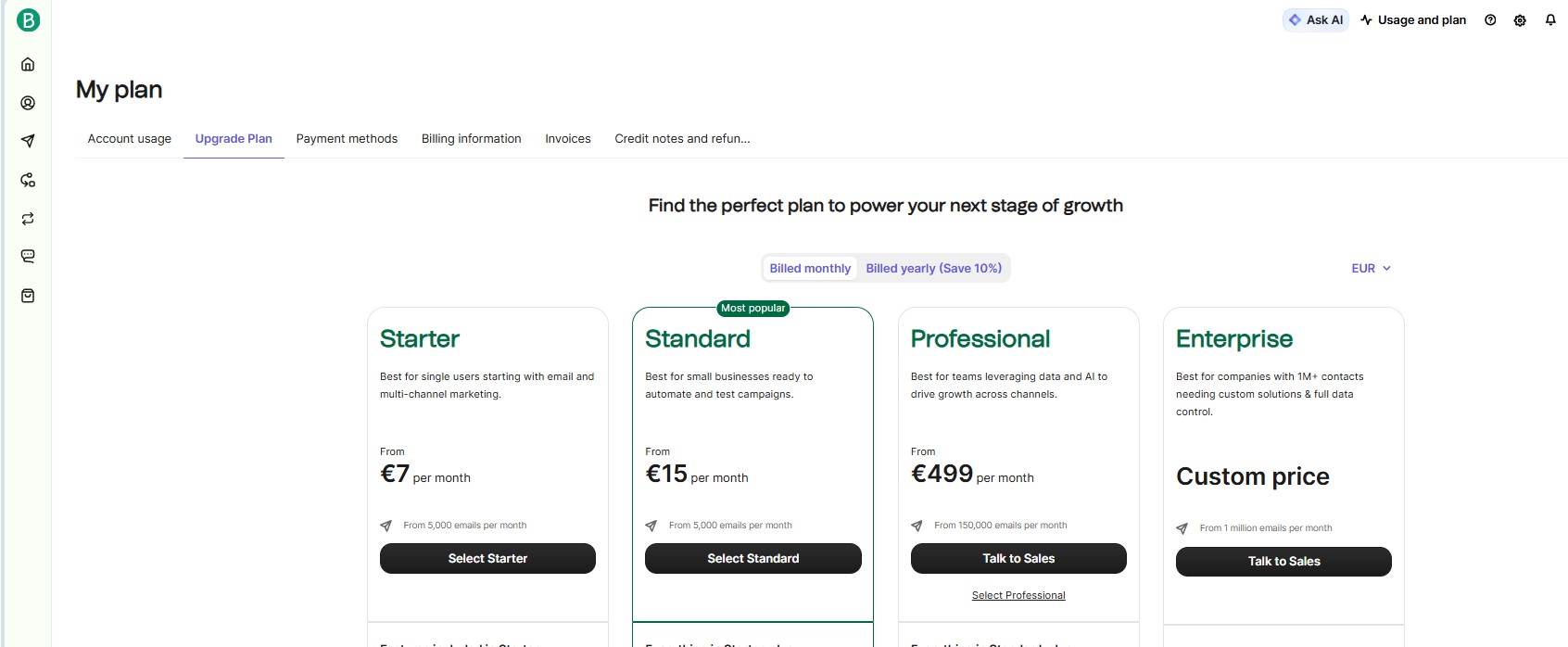
Task: Open the notifications bell
Action: click(x=1550, y=19)
